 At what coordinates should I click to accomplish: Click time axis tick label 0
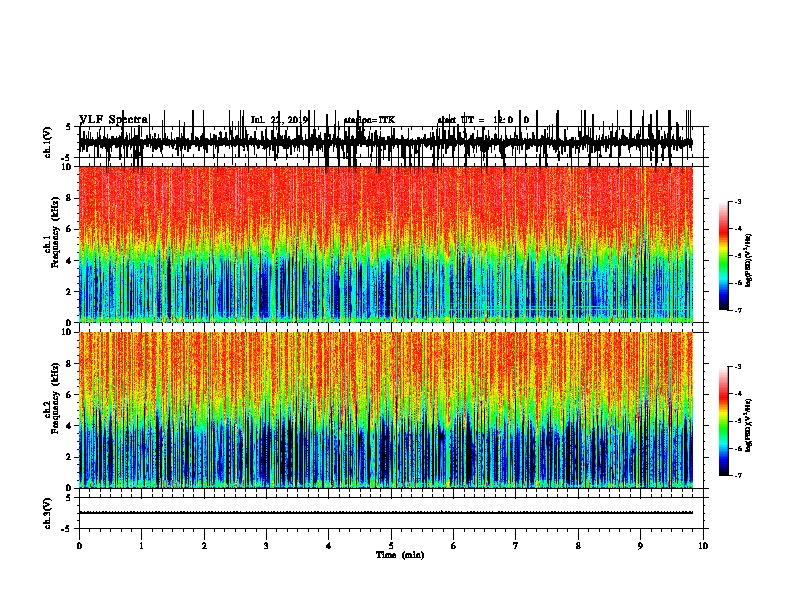point(79,546)
